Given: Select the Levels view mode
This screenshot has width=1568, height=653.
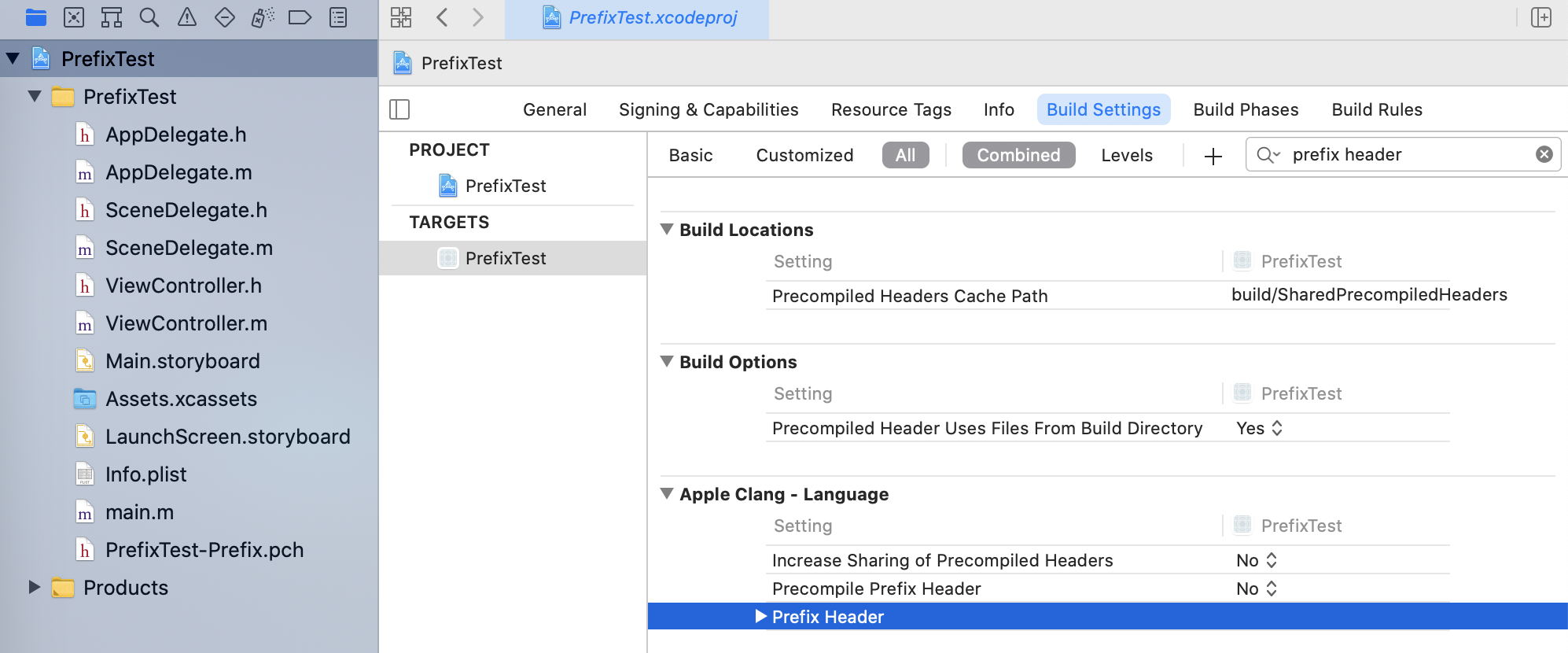Looking at the screenshot, I should pyautogui.click(x=1127, y=155).
